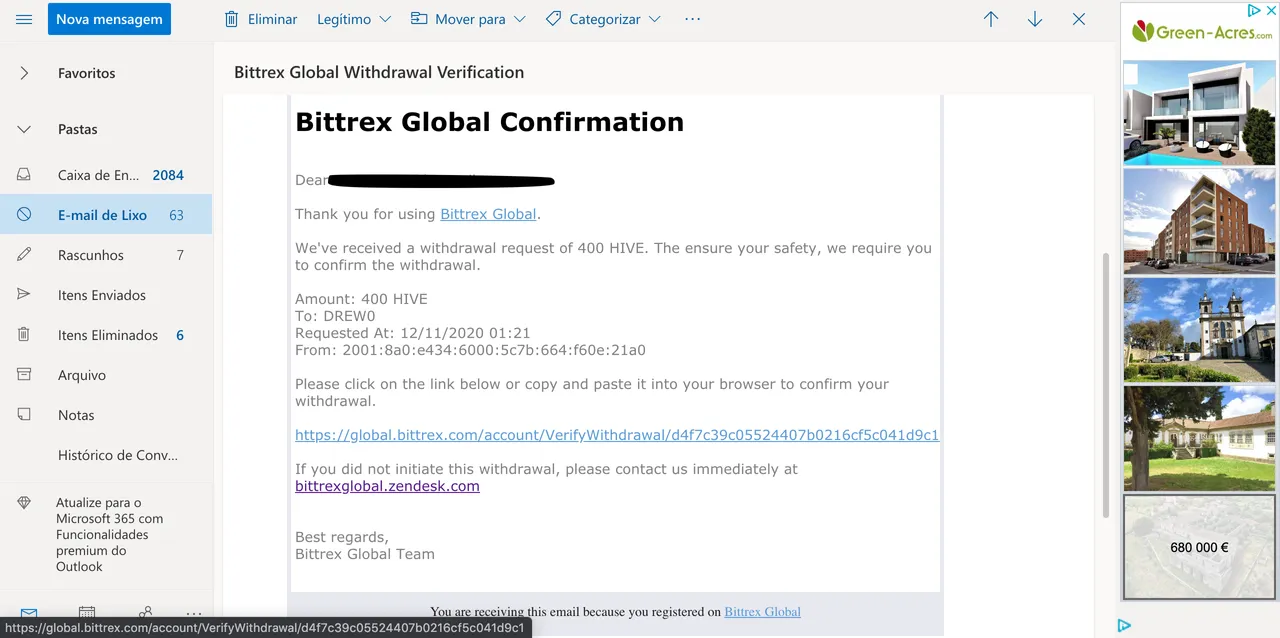Expand the Favoritos section
The image size is (1280, 638).
[x=24, y=73]
